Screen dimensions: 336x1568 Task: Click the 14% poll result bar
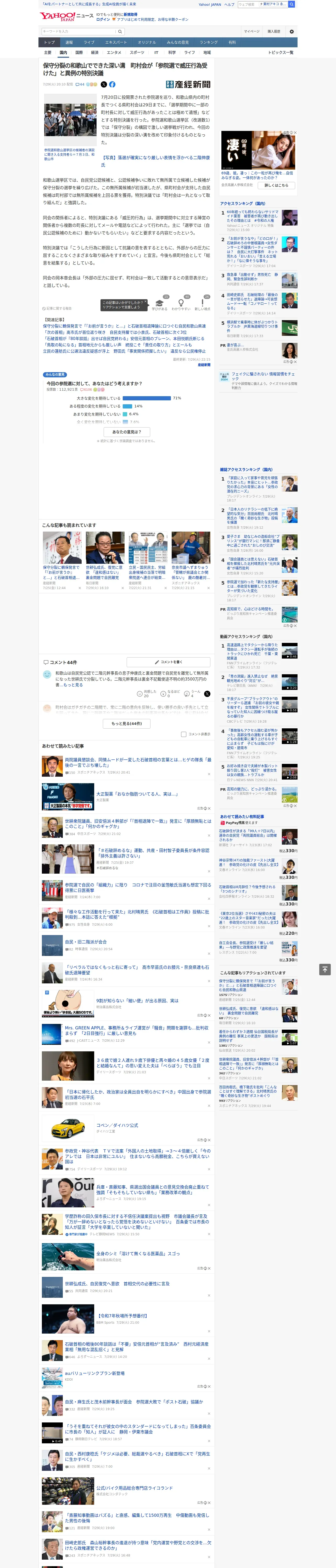(127, 406)
